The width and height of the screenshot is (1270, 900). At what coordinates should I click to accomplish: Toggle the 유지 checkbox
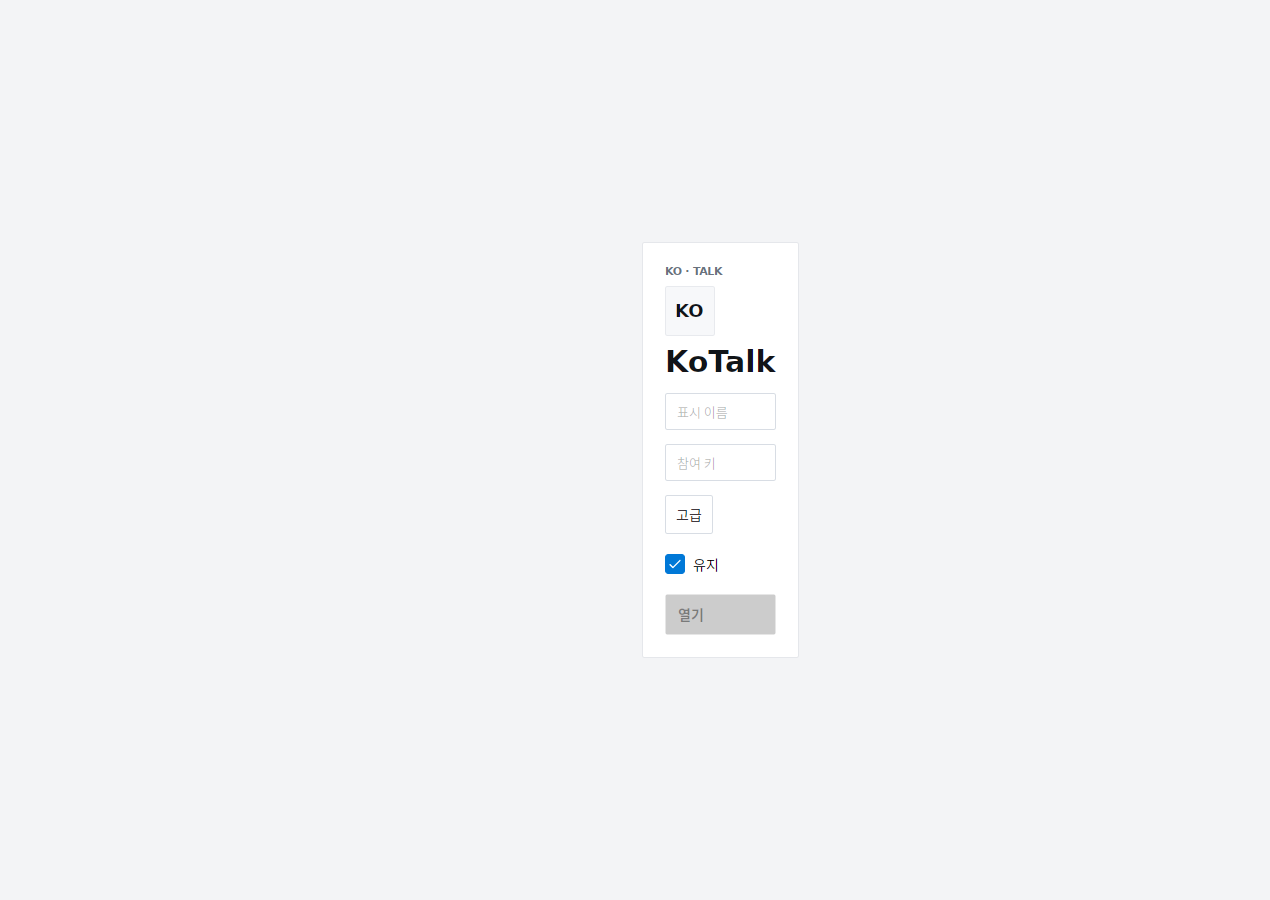(x=675, y=564)
